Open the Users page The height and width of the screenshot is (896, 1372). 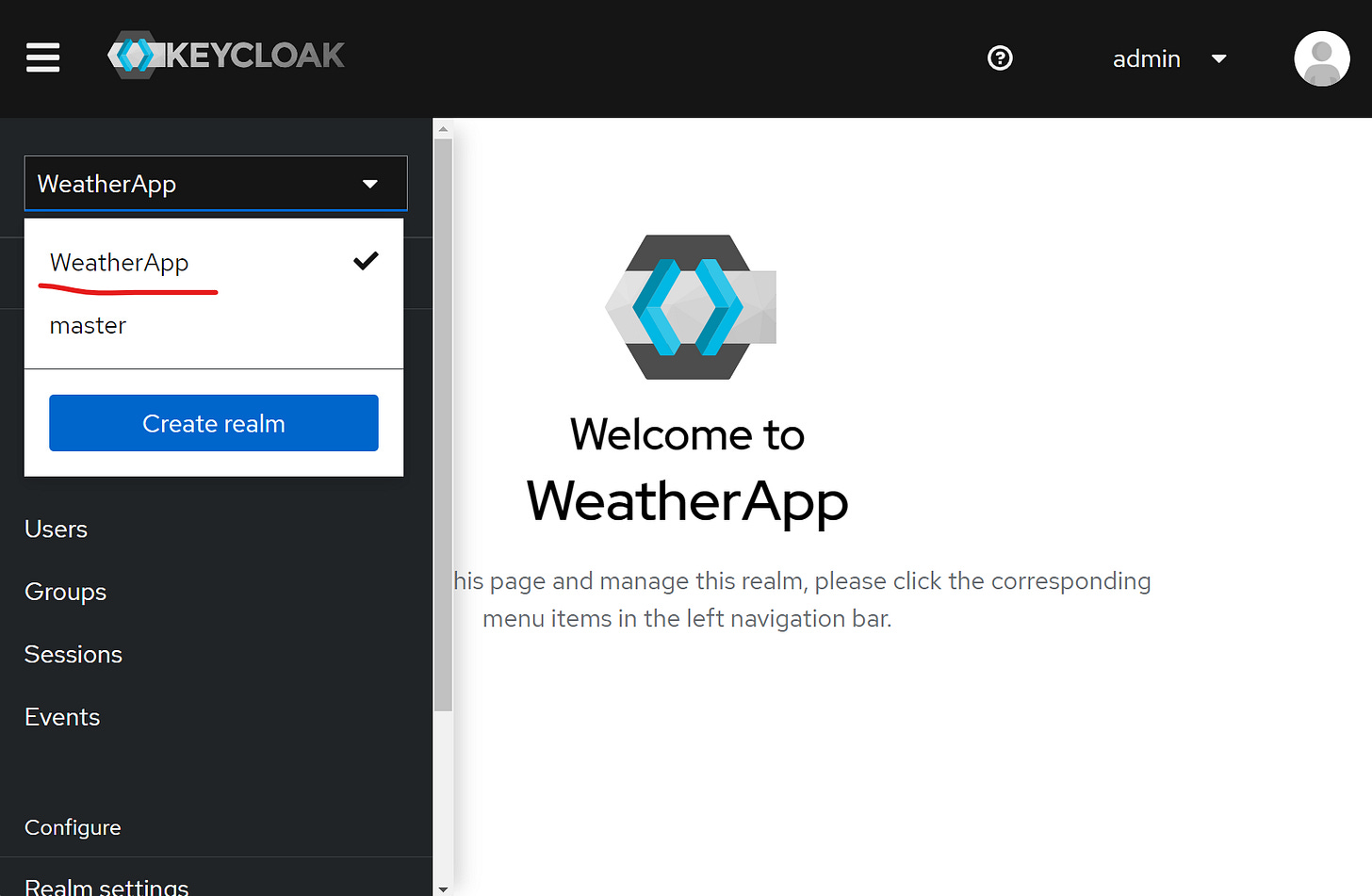(56, 529)
